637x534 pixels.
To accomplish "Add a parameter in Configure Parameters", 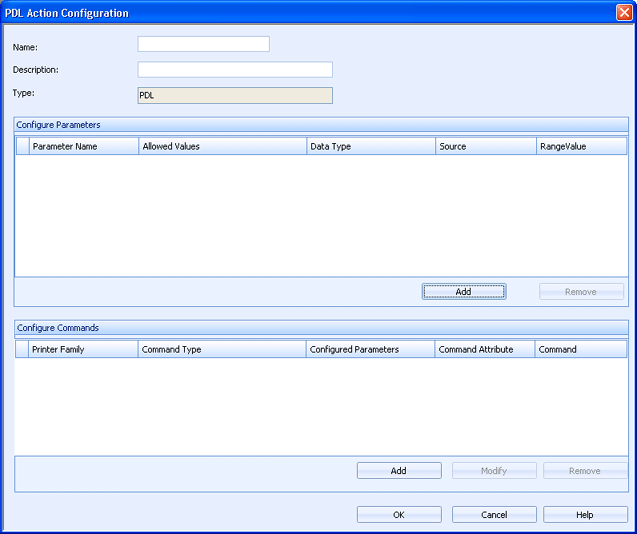I will [x=464, y=291].
